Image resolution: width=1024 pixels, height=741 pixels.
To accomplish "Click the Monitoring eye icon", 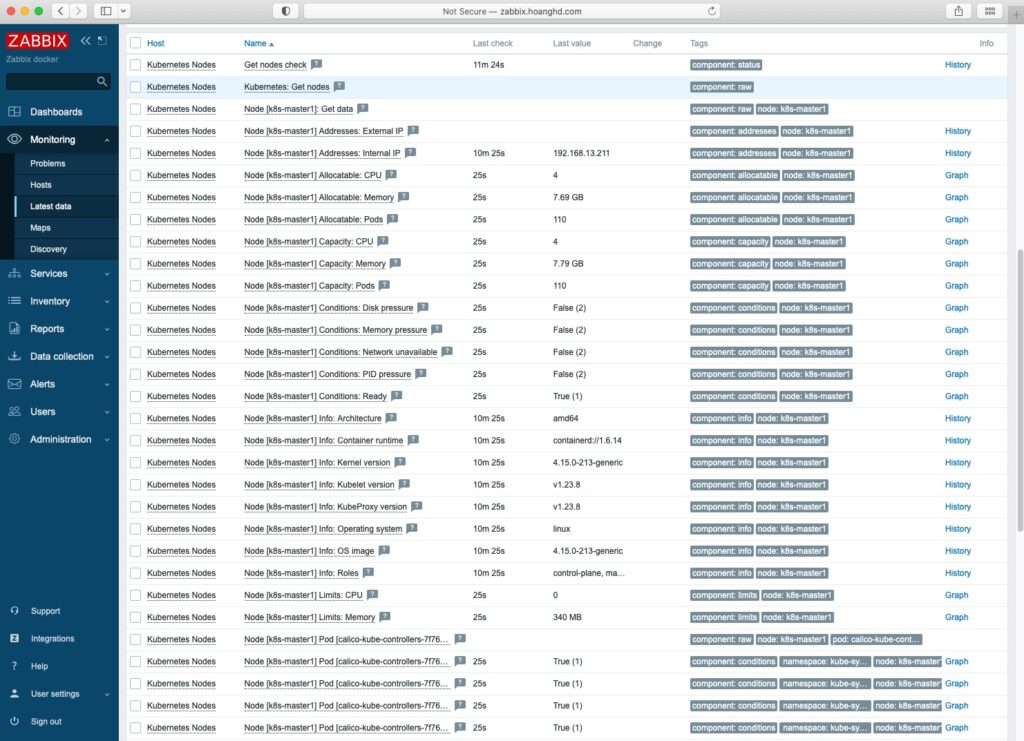I will [14, 139].
